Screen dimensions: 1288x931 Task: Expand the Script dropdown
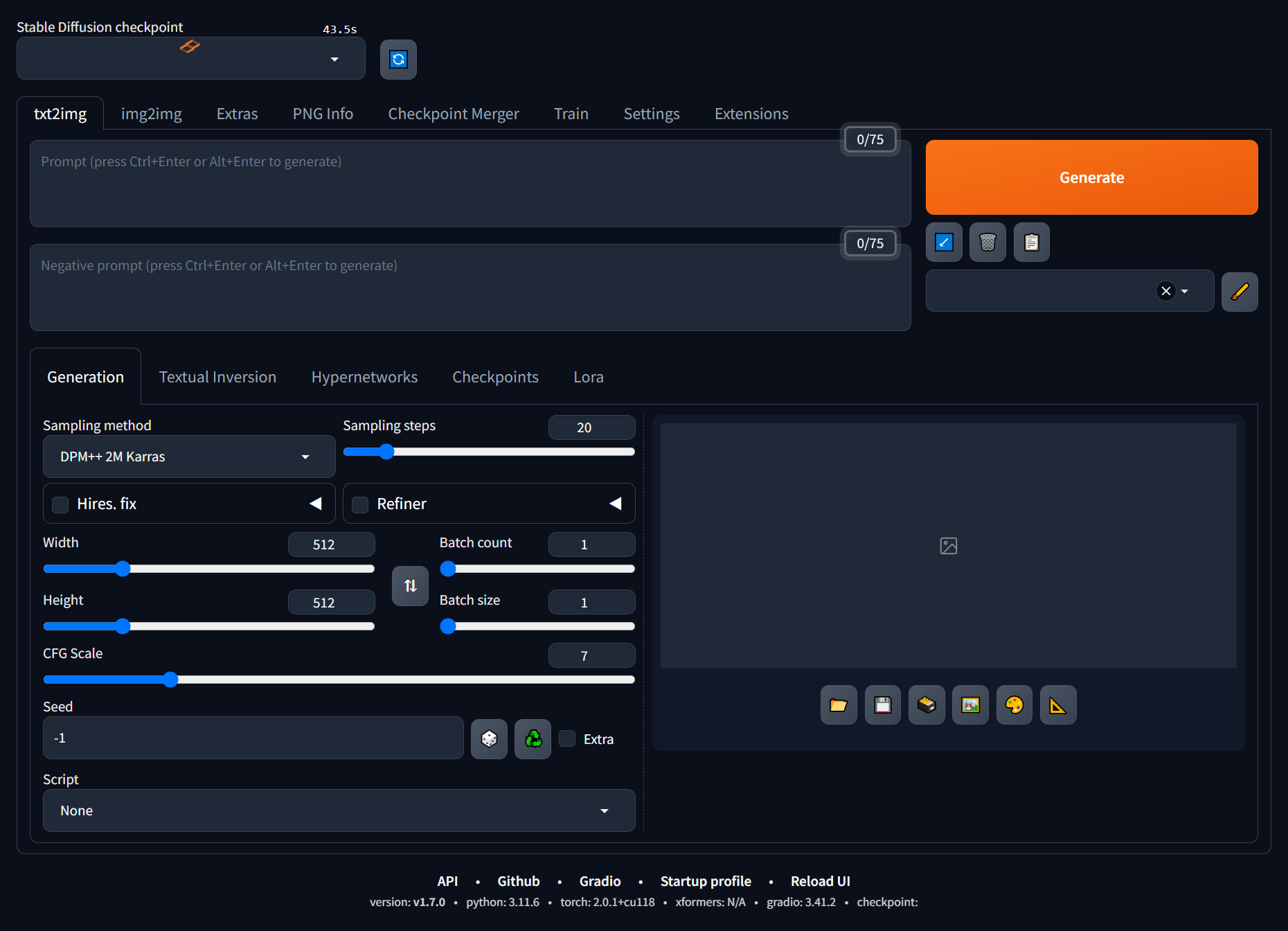[x=339, y=810]
